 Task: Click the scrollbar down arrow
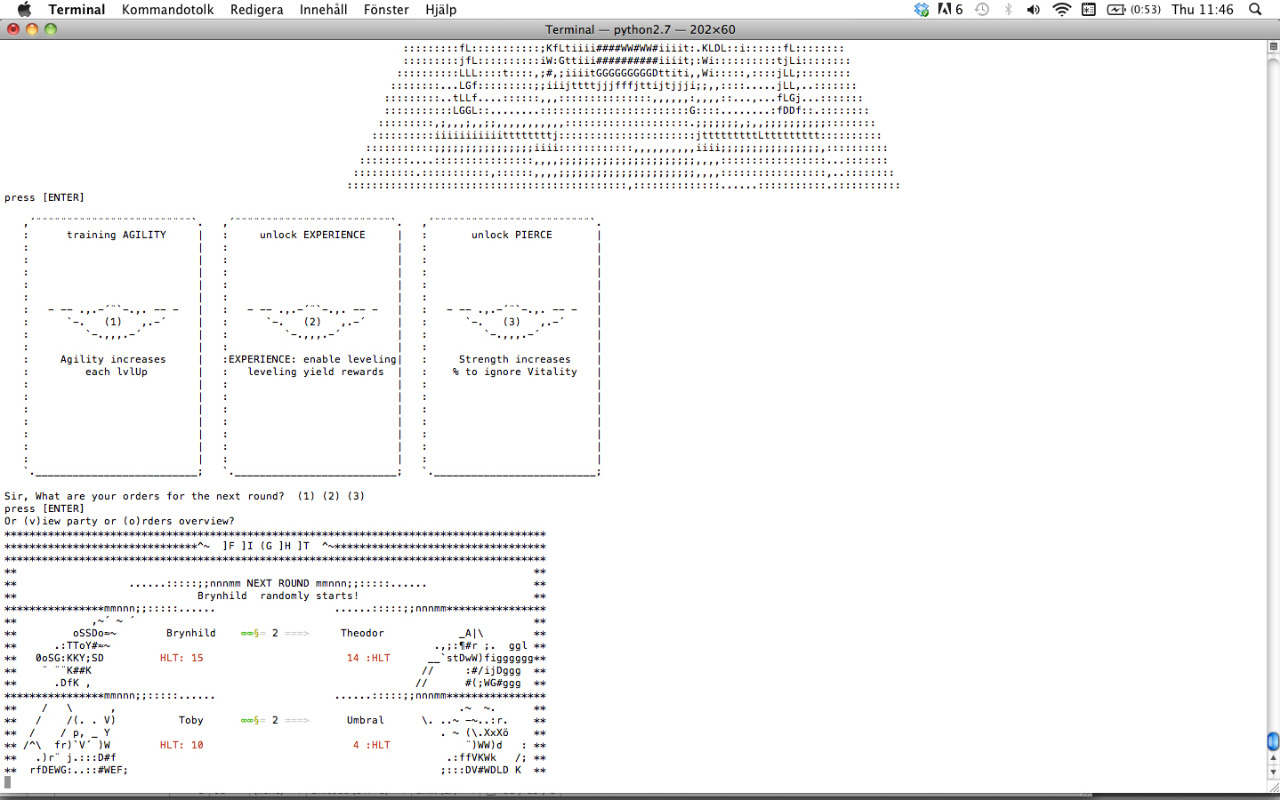click(1273, 773)
